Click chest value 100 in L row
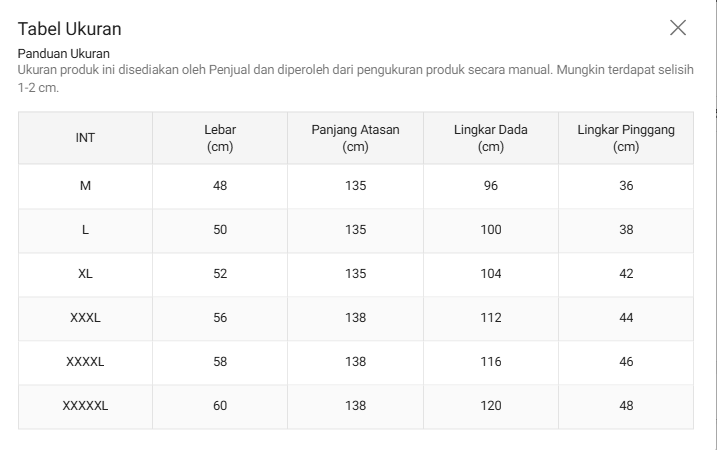The height and width of the screenshot is (450, 717). pyautogui.click(x=491, y=230)
